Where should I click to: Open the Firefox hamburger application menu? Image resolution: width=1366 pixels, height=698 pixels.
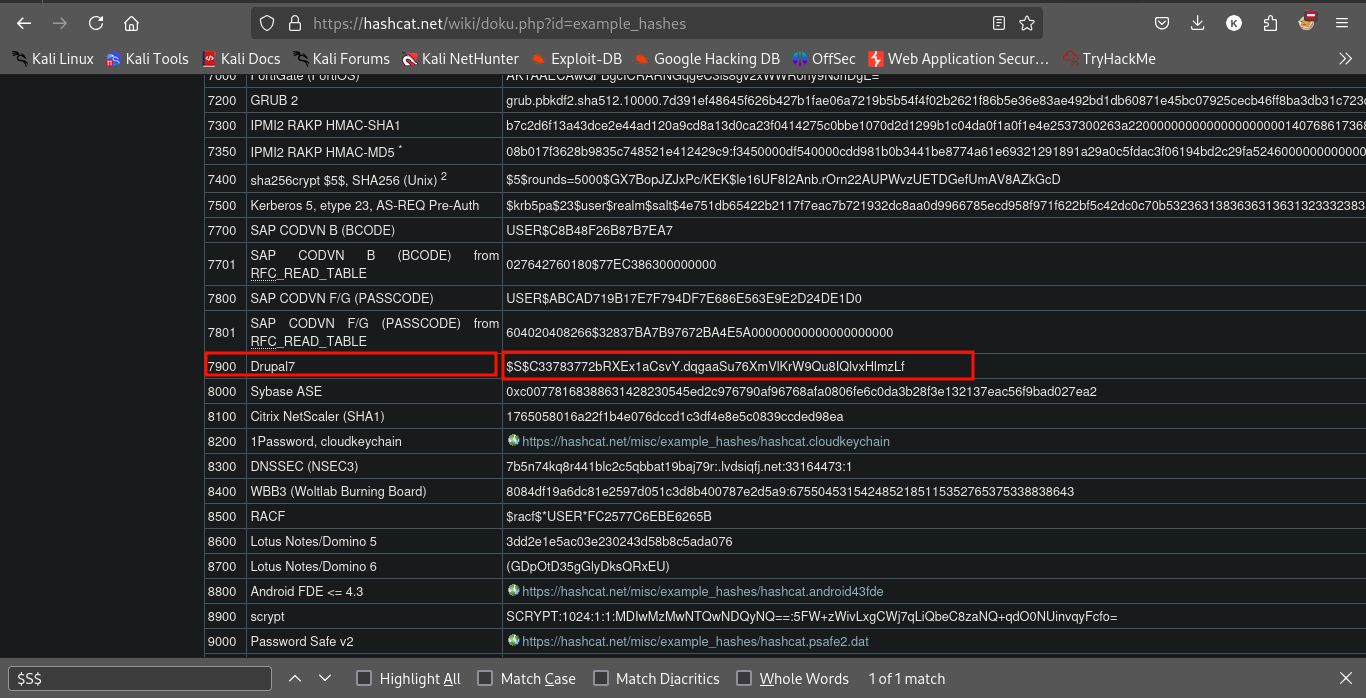coord(1342,23)
